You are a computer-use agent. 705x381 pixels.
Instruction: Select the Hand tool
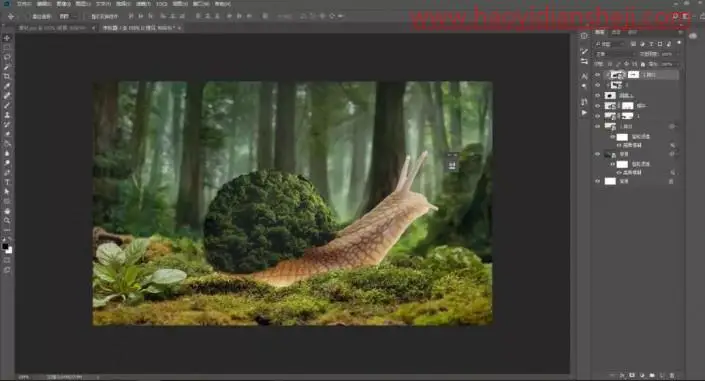click(7, 211)
